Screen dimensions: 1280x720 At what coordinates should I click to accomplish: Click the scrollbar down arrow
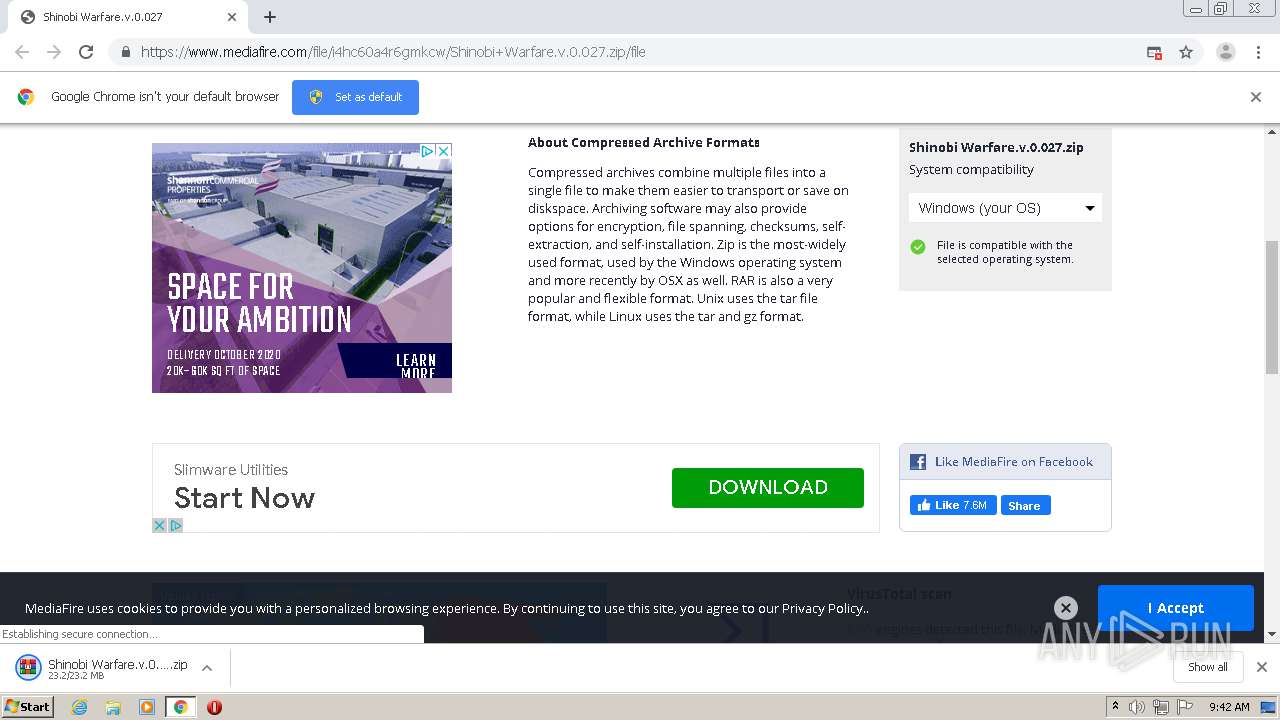point(1272,634)
